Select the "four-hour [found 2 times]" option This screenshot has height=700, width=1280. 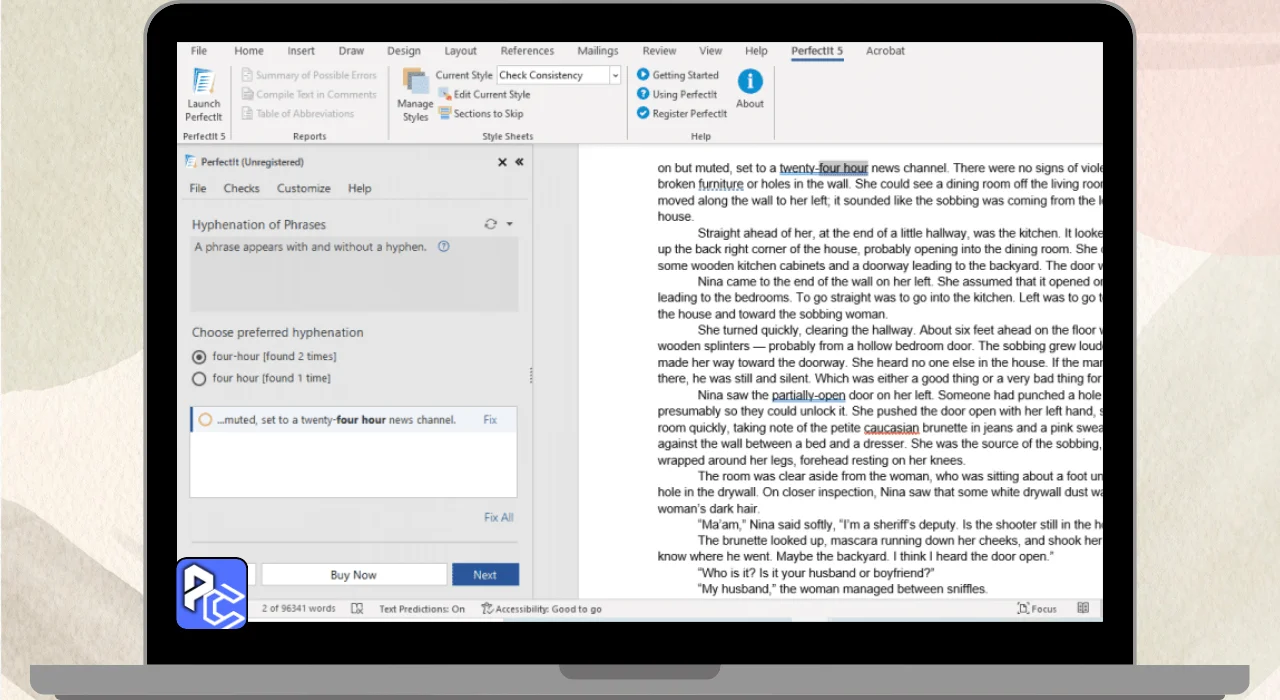[199, 357]
